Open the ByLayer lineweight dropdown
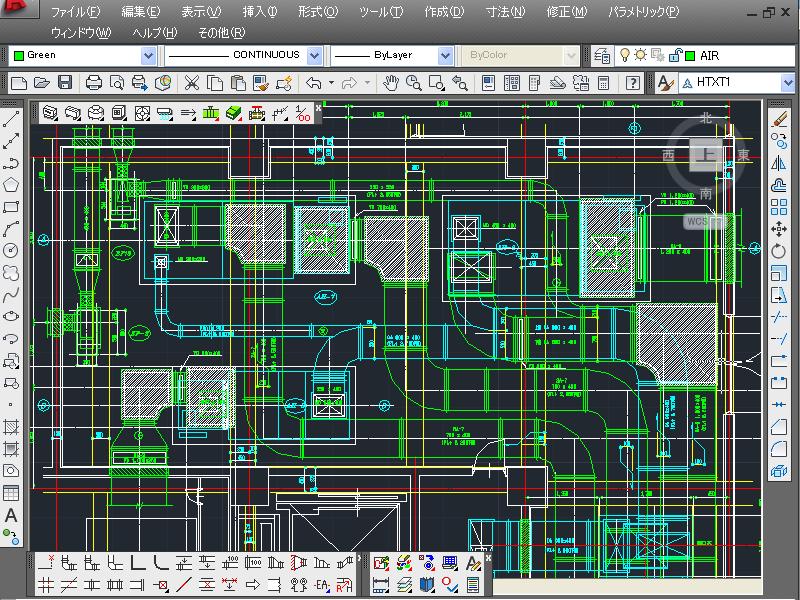 tap(447, 56)
